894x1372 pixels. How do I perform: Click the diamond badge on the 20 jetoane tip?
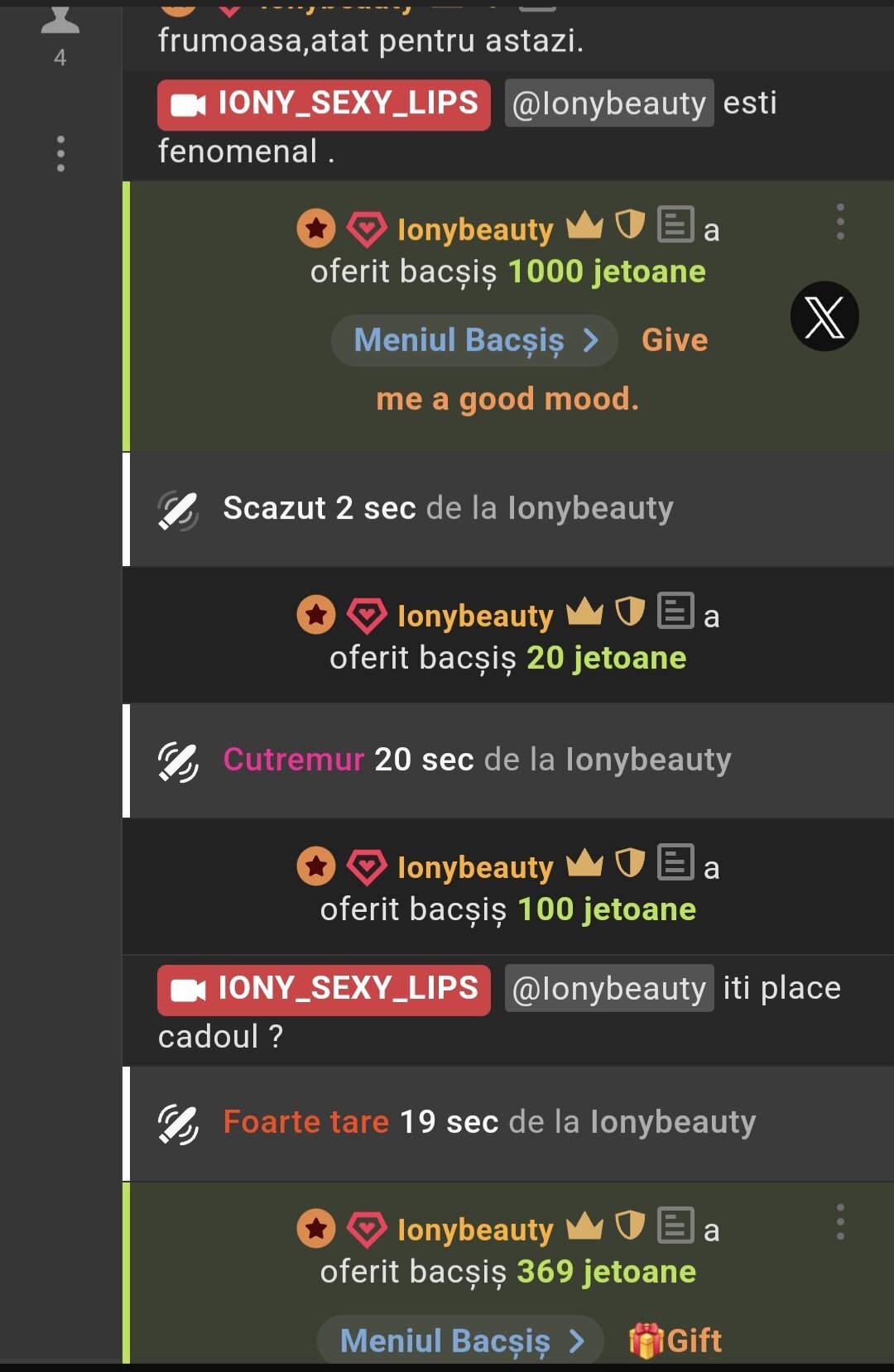pos(366,616)
